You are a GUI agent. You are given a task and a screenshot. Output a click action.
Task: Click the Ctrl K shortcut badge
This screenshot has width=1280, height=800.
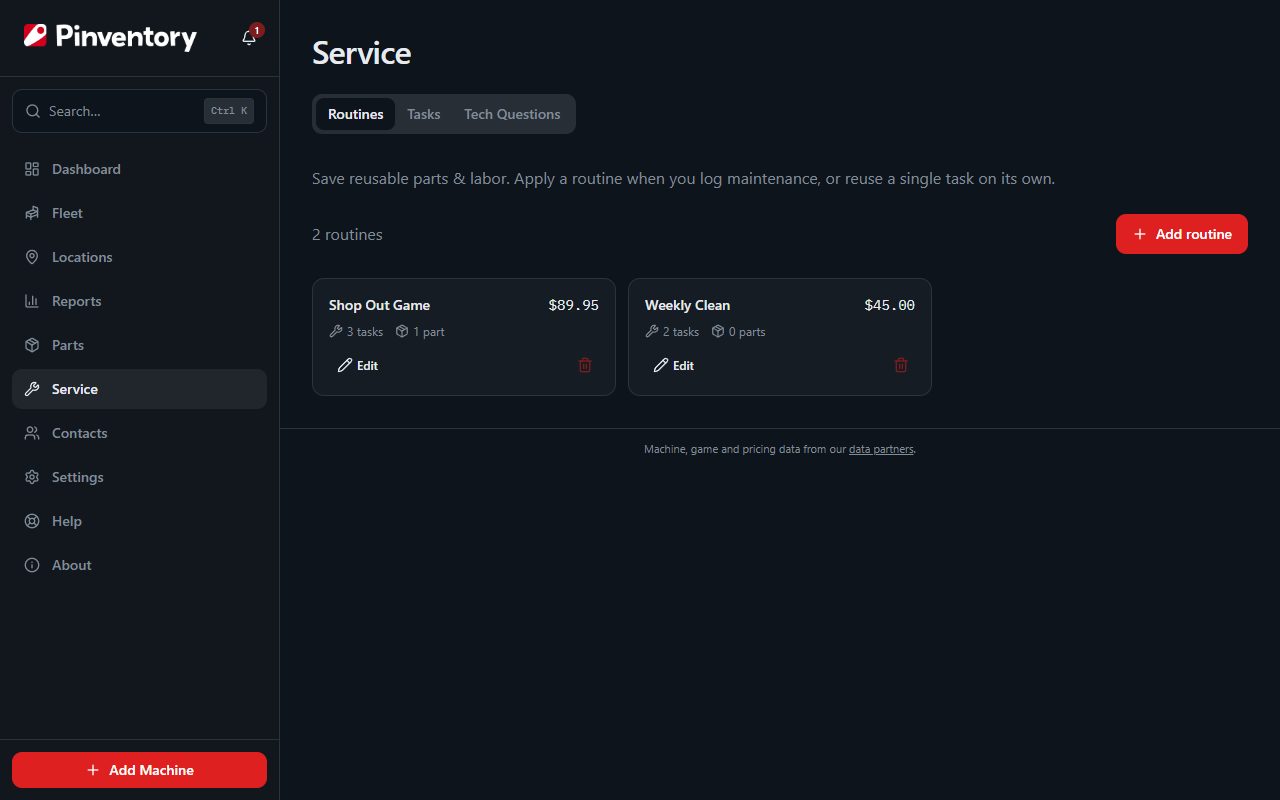tap(229, 111)
